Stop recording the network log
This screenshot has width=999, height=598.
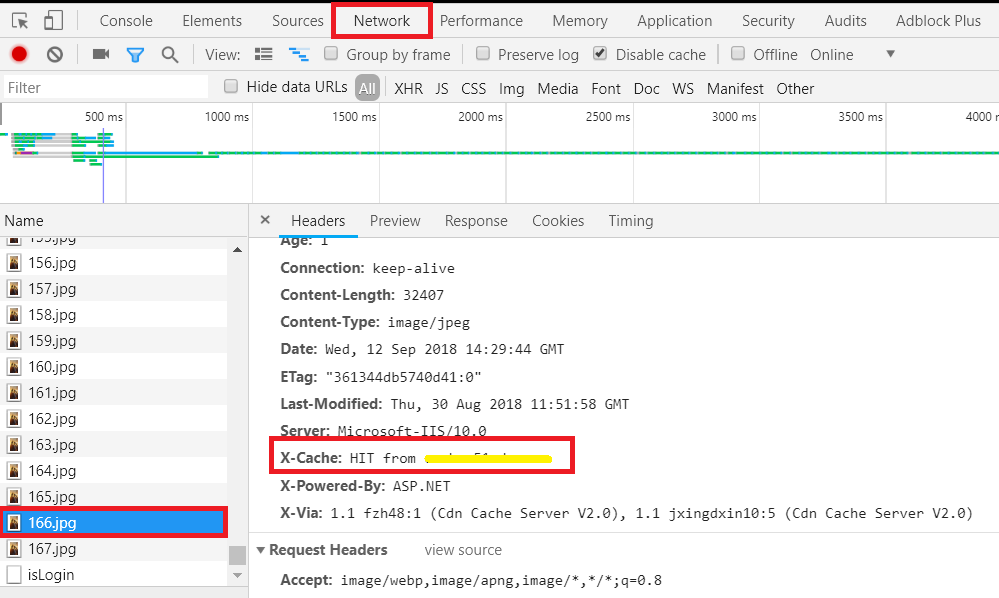pos(19,55)
